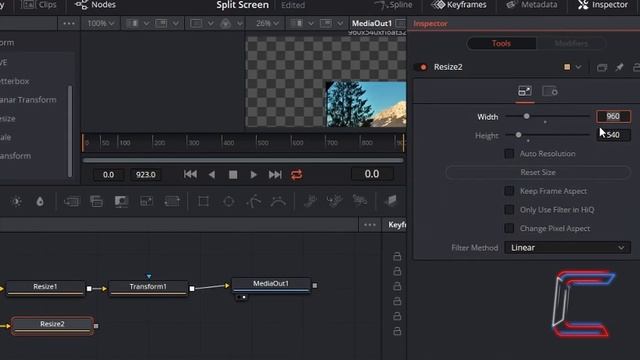Open the chevron right of the 26% split wipe icon
Screen dimensions: 640x360
point(311,24)
